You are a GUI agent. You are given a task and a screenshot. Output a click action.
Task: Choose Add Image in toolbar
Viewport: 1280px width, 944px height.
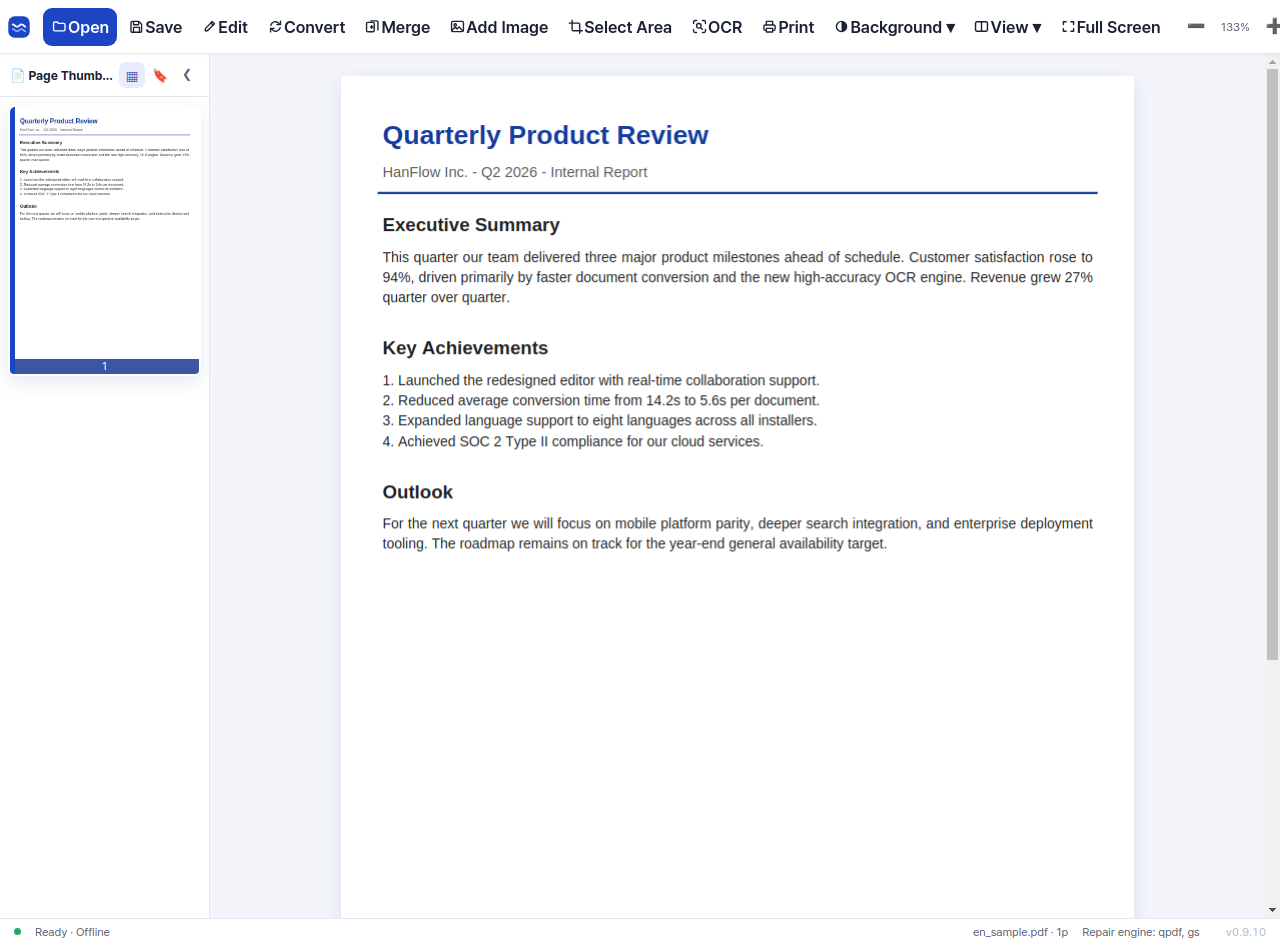pyautogui.click(x=499, y=27)
